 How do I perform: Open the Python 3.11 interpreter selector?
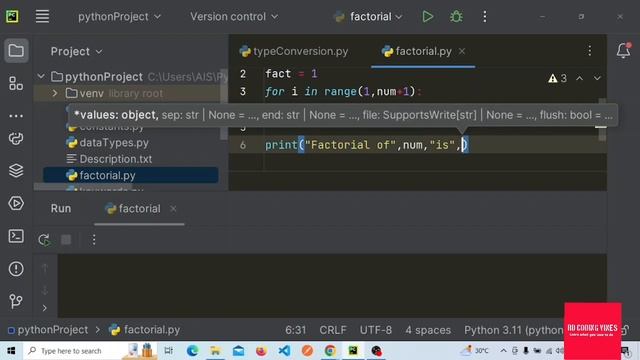[x=513, y=330]
